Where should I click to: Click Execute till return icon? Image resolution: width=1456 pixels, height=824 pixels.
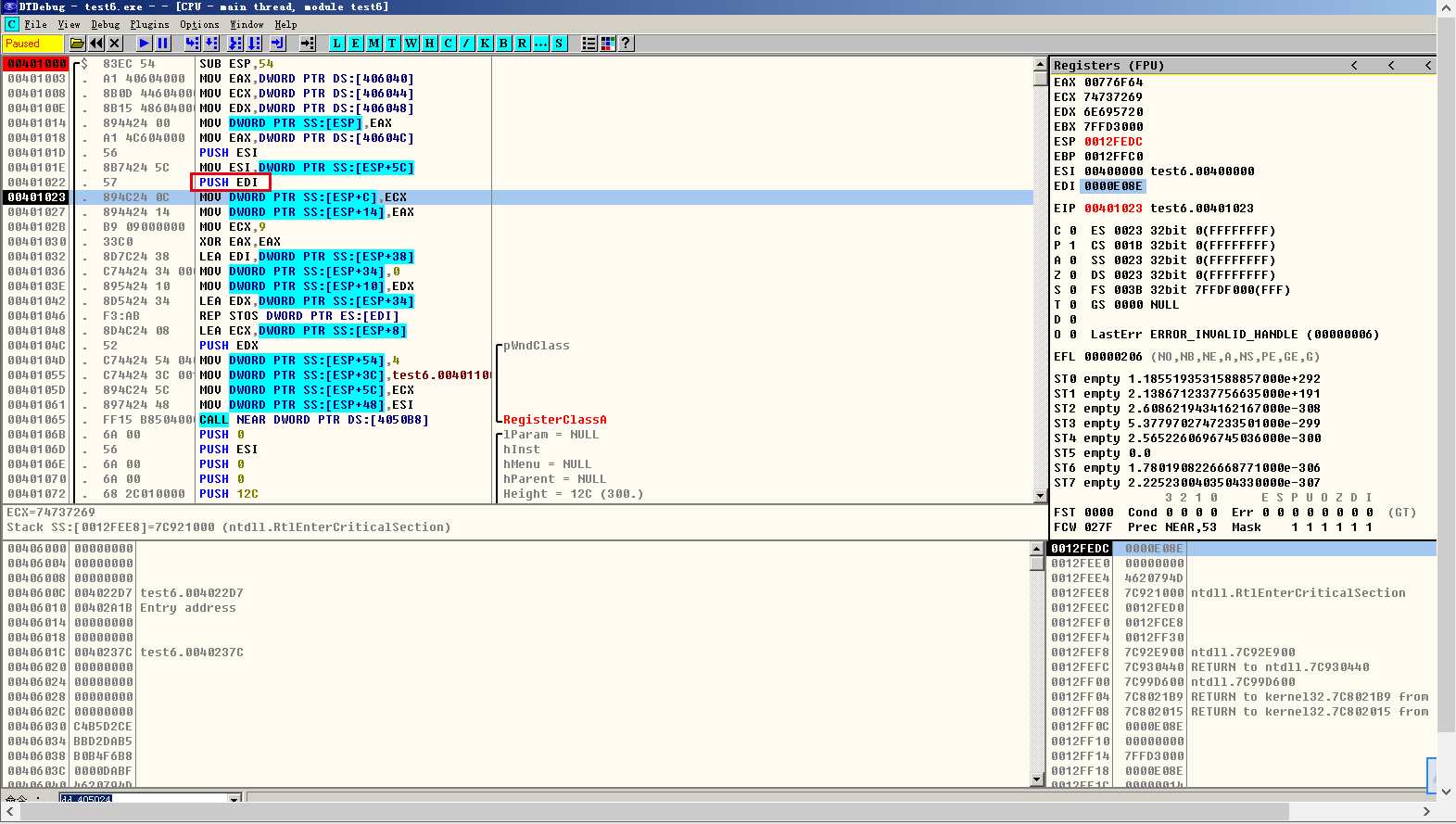[278, 43]
